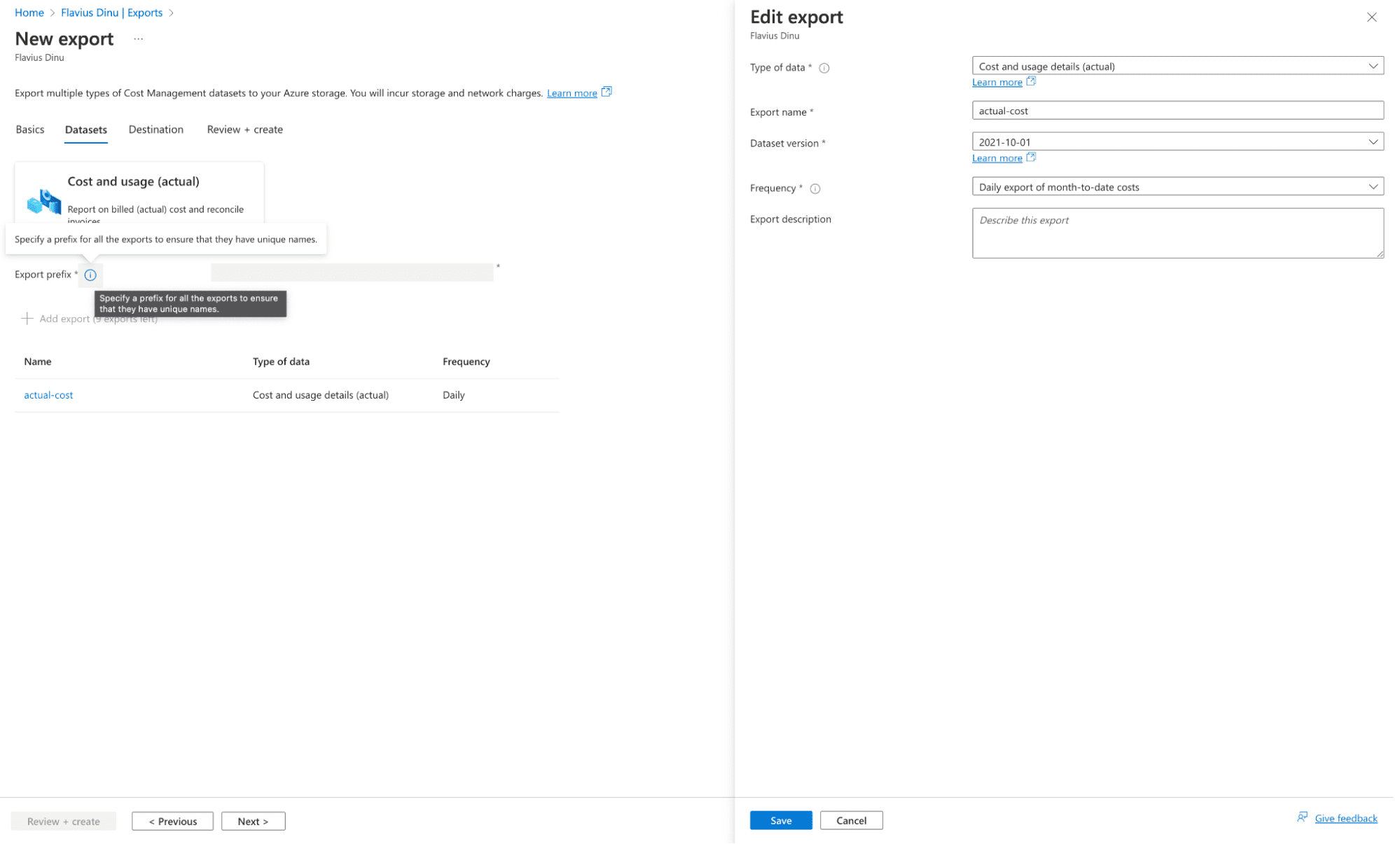1400x844 pixels.
Task: Click the Home breadcrumb link
Action: [29, 13]
